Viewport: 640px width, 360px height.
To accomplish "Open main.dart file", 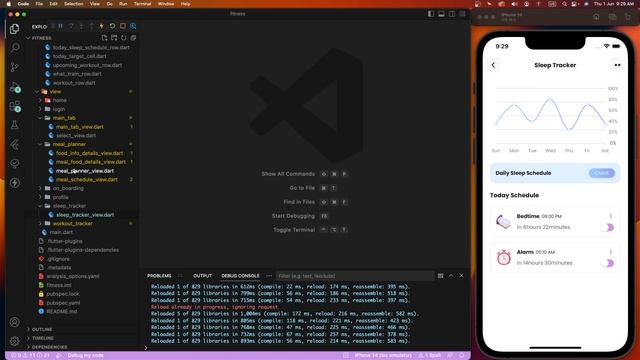I will [x=61, y=232].
